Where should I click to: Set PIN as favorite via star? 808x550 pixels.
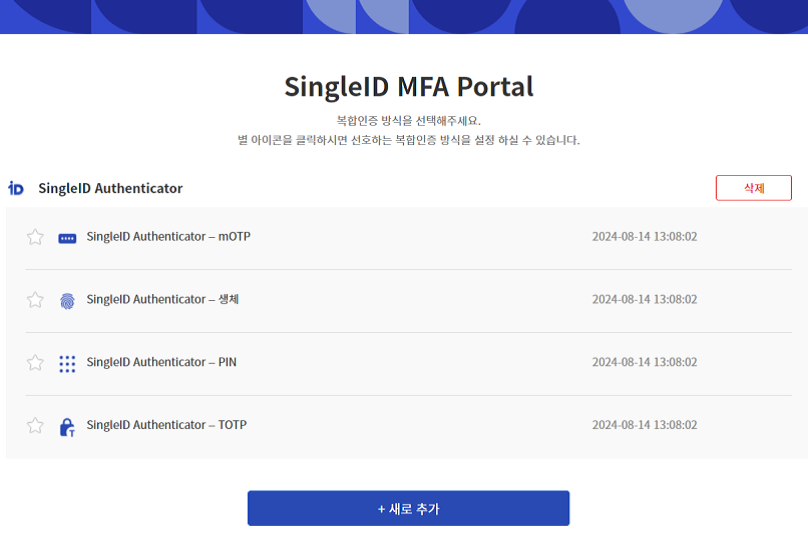pos(35,363)
